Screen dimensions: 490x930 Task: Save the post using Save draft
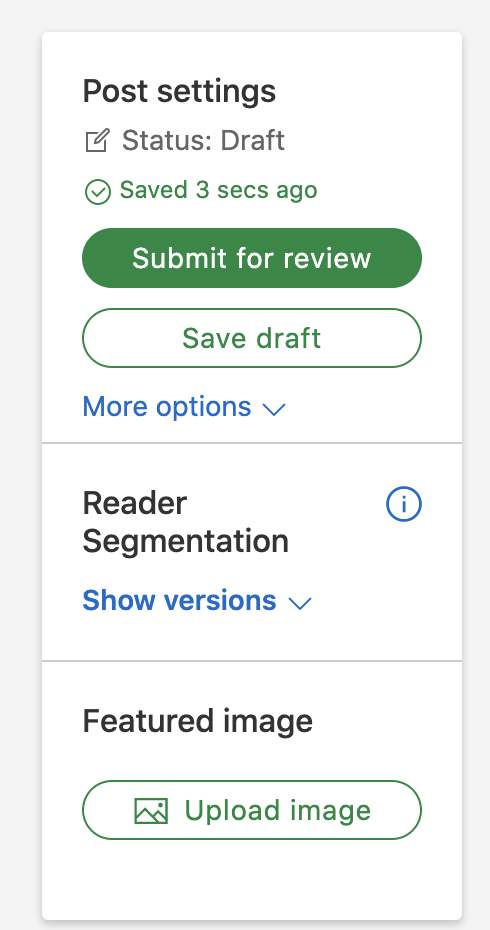(252, 338)
